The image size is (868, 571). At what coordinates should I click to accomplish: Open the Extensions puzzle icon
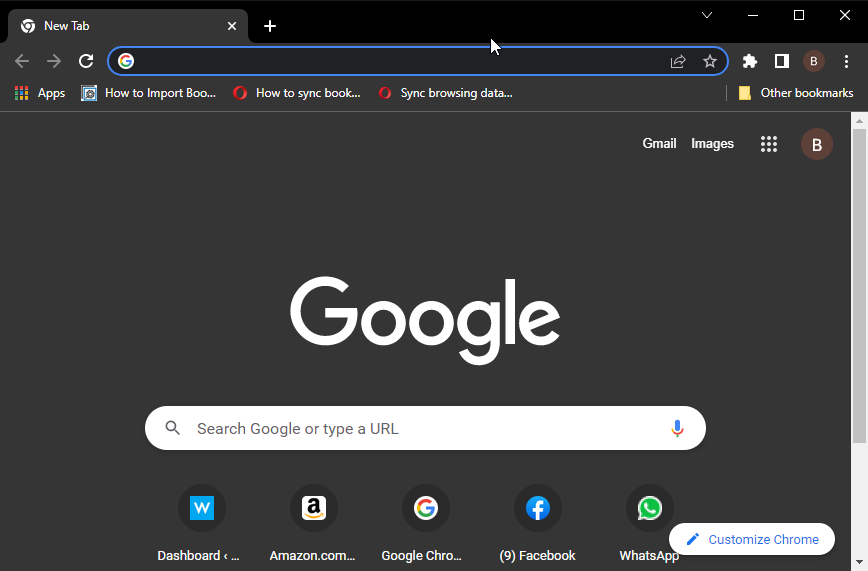tap(750, 61)
